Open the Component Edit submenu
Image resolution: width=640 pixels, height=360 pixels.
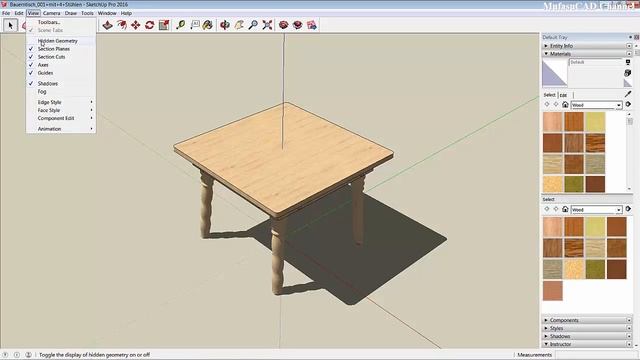(61, 118)
